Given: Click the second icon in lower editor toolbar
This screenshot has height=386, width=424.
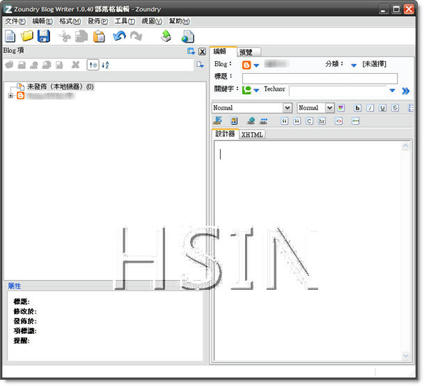Looking at the screenshot, I should (x=234, y=121).
